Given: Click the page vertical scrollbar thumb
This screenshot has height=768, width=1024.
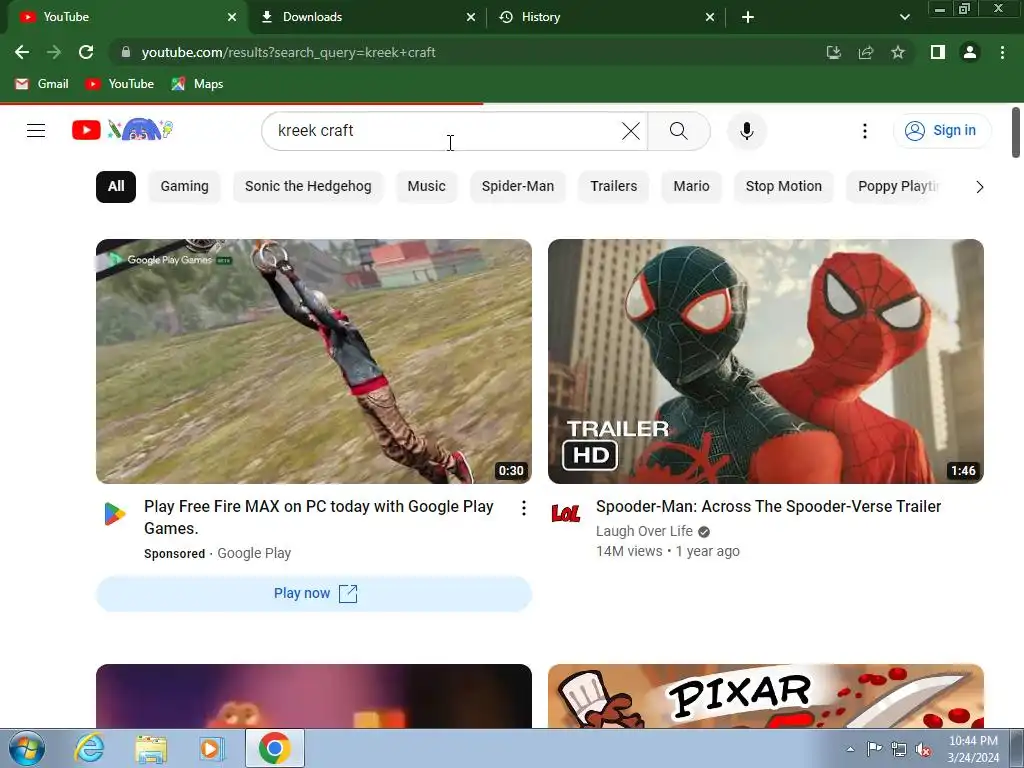Looking at the screenshot, I should point(1016,133).
